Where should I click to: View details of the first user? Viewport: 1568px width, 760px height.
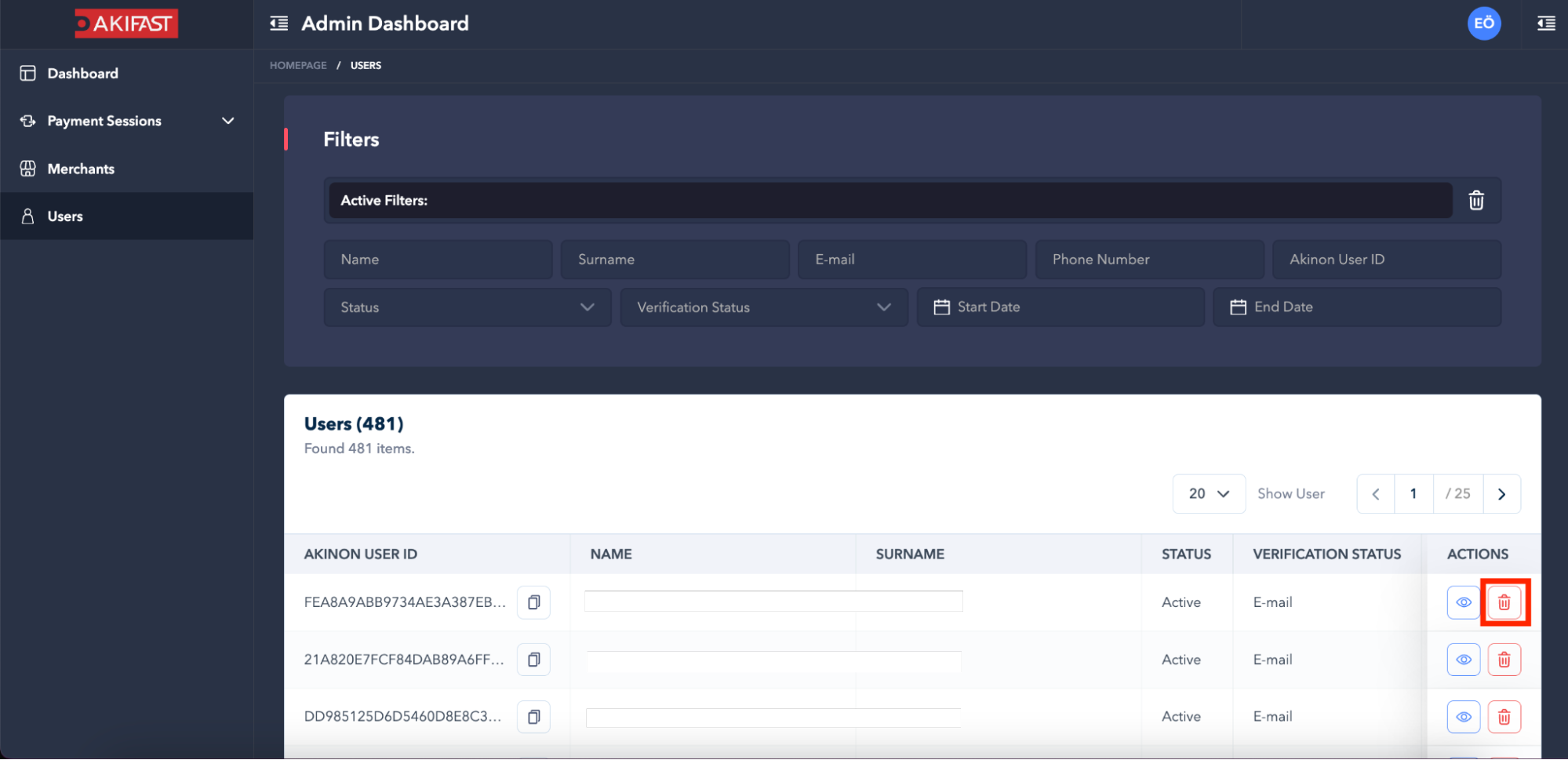pos(1463,602)
